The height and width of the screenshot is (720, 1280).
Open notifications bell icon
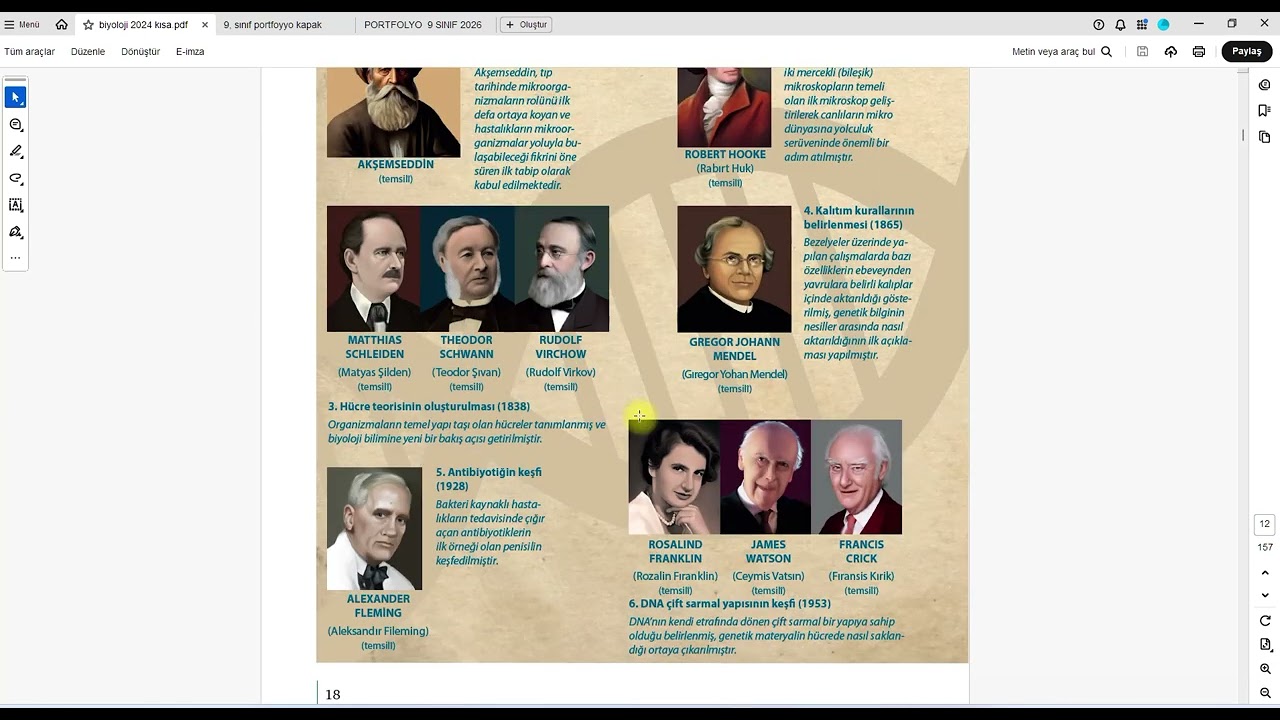pyautogui.click(x=1120, y=24)
